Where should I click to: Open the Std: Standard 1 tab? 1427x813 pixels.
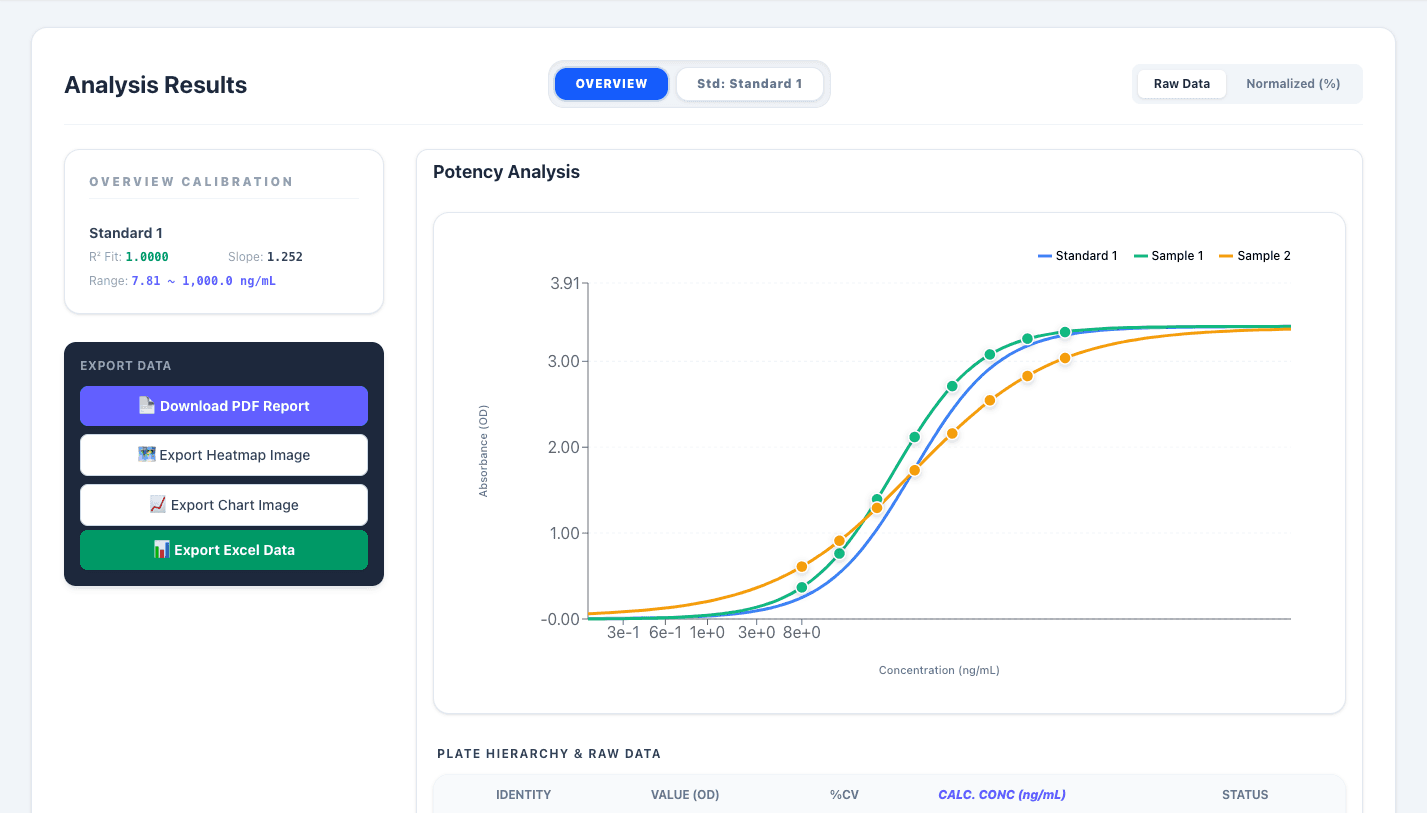pyautogui.click(x=750, y=84)
